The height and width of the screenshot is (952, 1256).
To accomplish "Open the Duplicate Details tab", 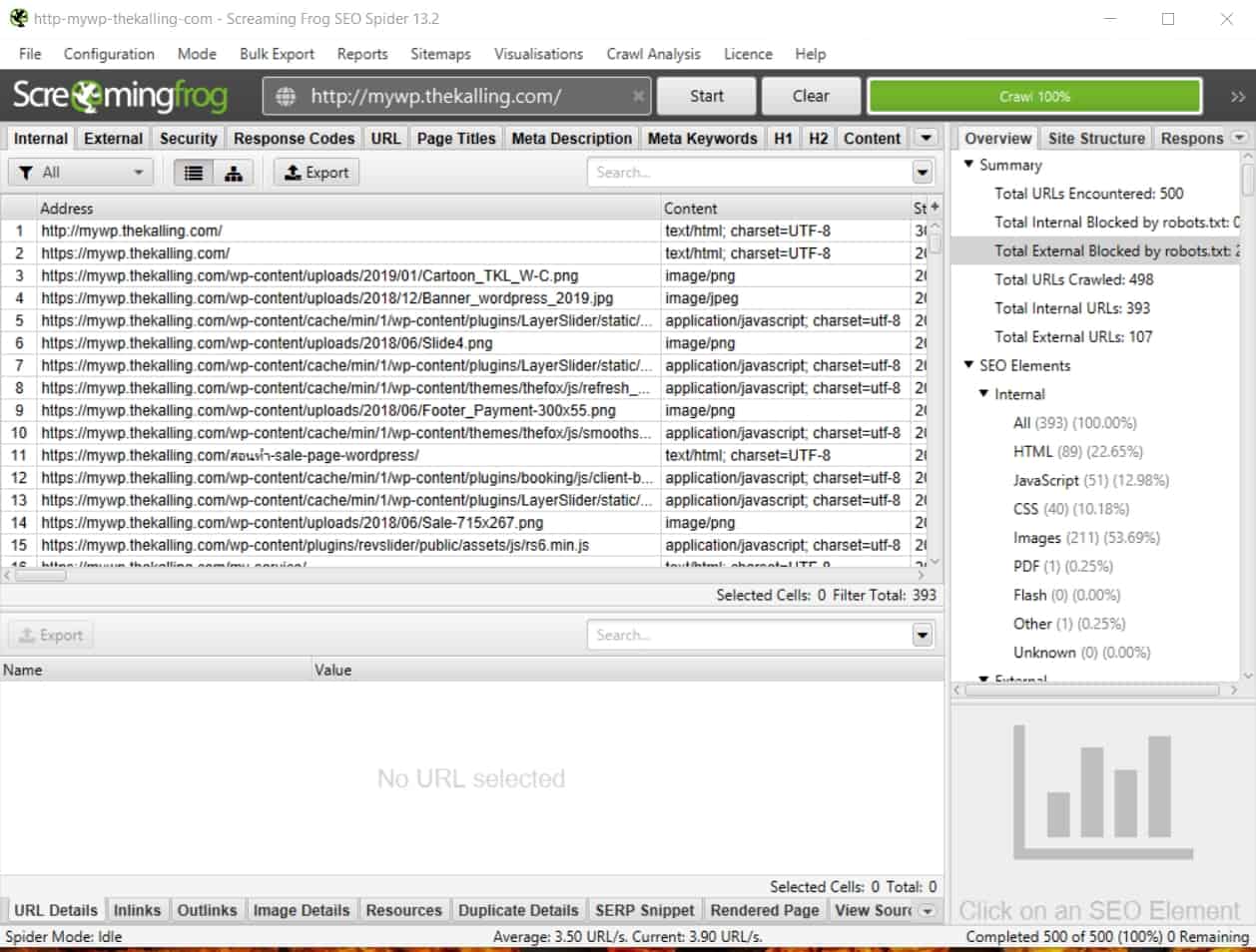I will pos(518,910).
